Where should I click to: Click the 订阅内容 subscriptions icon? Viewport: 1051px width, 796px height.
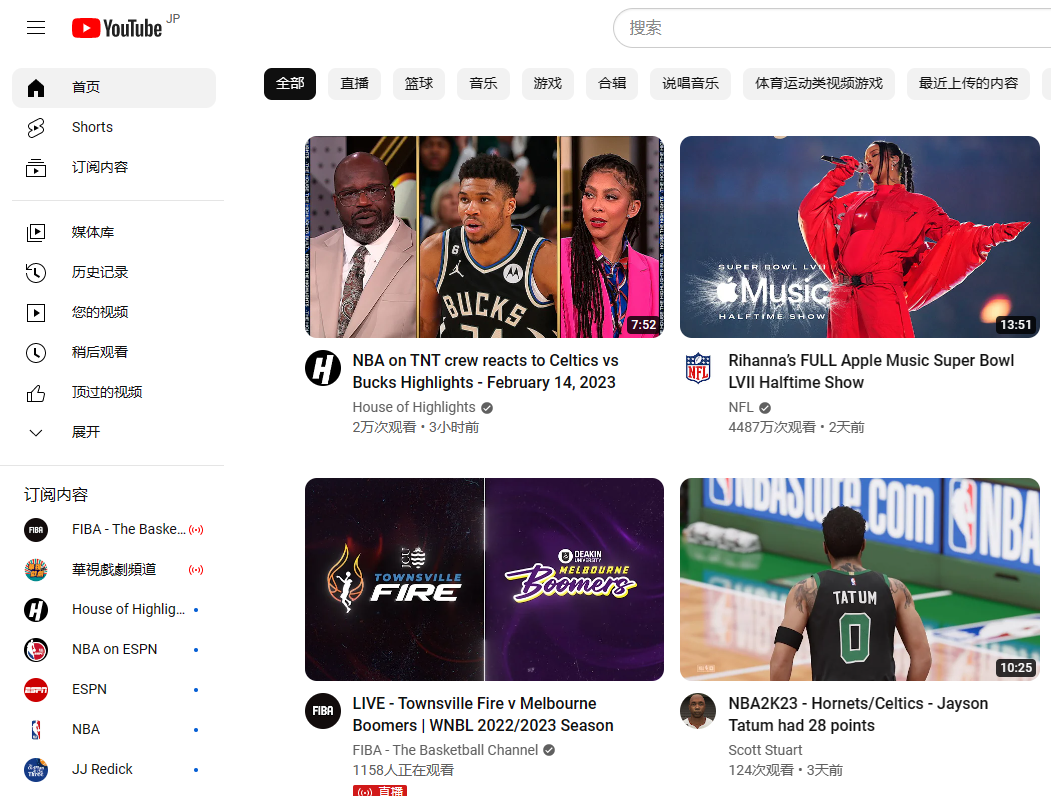(x=36, y=168)
